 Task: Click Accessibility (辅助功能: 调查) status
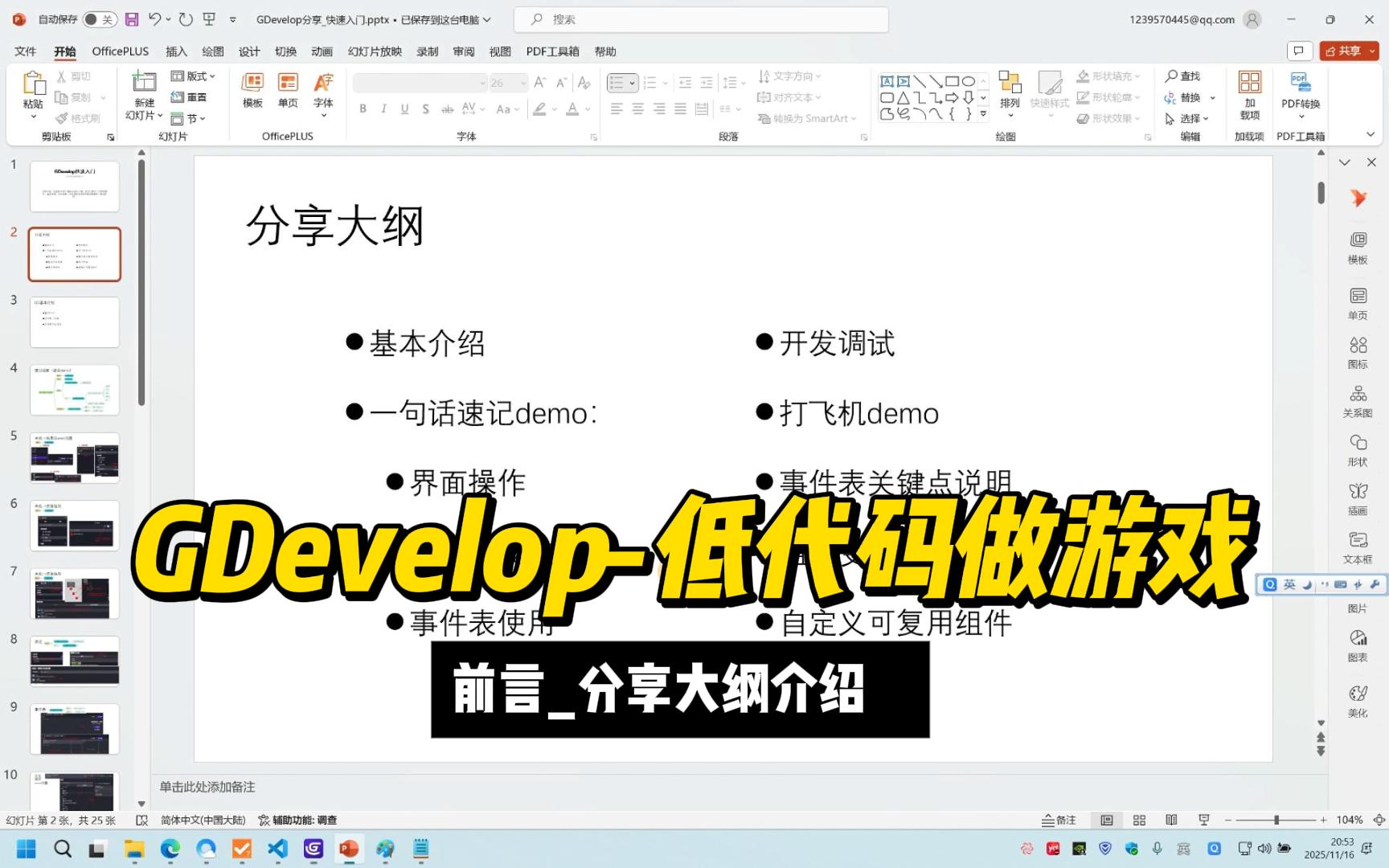click(297, 820)
